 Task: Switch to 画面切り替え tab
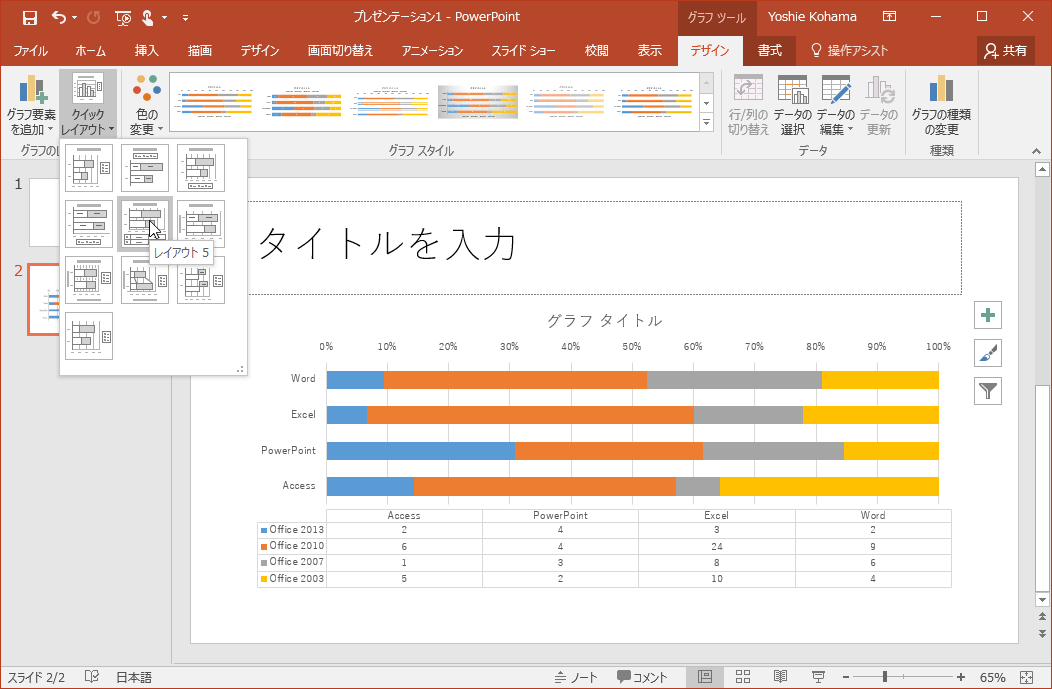pyautogui.click(x=340, y=50)
